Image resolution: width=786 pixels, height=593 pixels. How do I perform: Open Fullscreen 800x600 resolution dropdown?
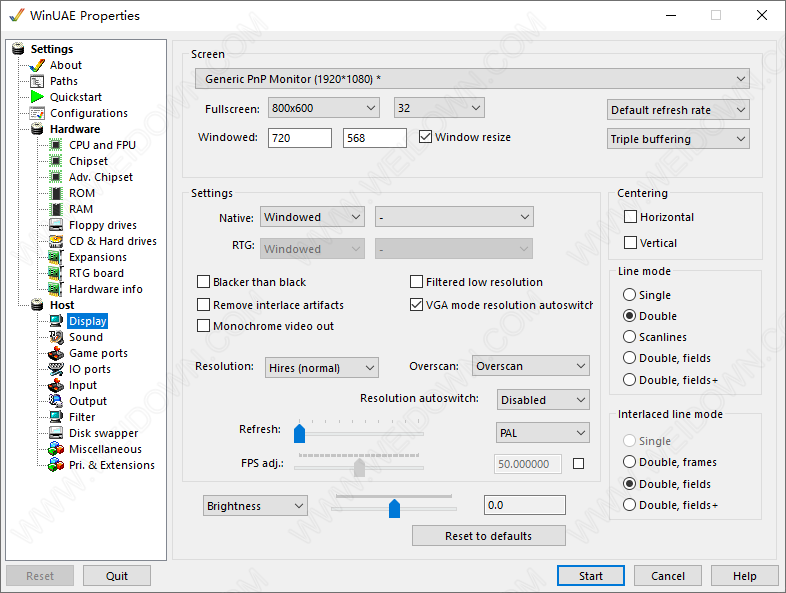point(324,108)
